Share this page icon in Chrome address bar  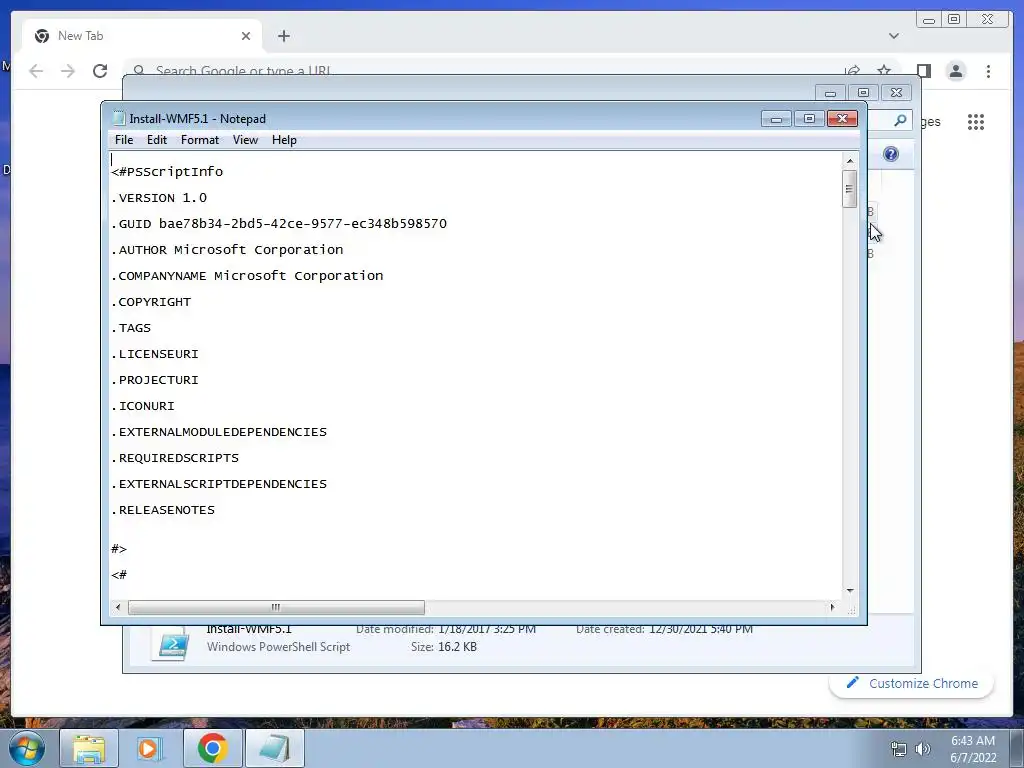click(852, 70)
